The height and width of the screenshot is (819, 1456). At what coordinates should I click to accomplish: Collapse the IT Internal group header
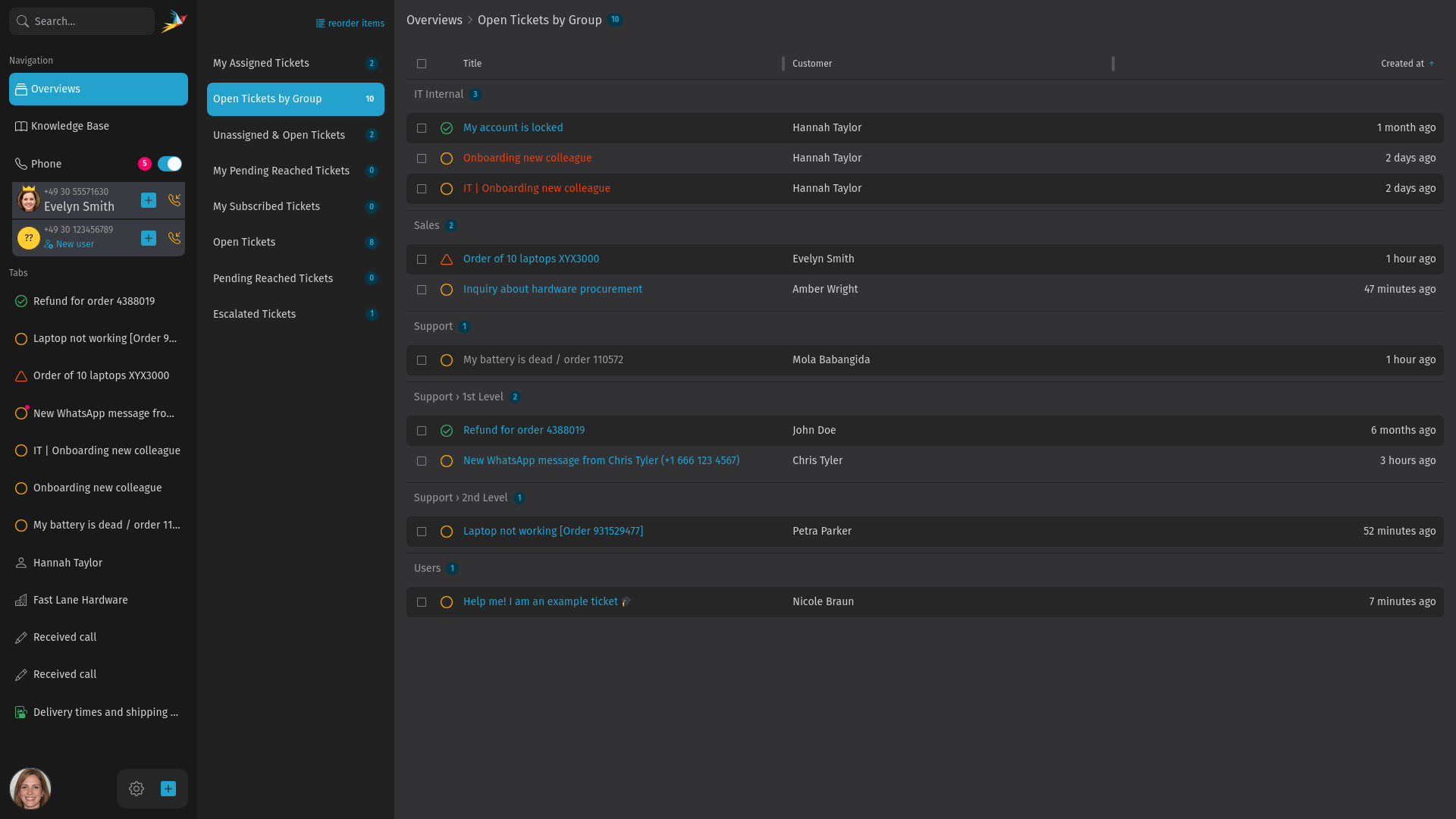tap(447, 94)
